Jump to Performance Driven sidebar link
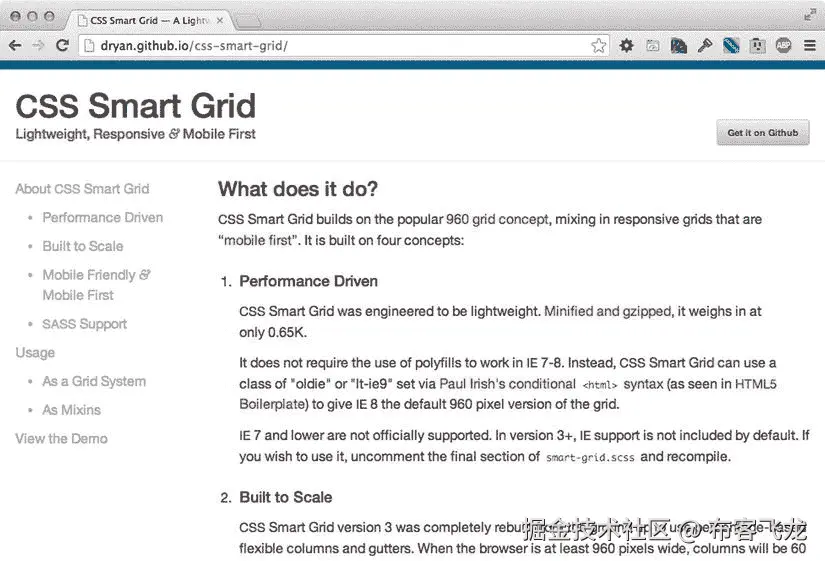 point(103,218)
